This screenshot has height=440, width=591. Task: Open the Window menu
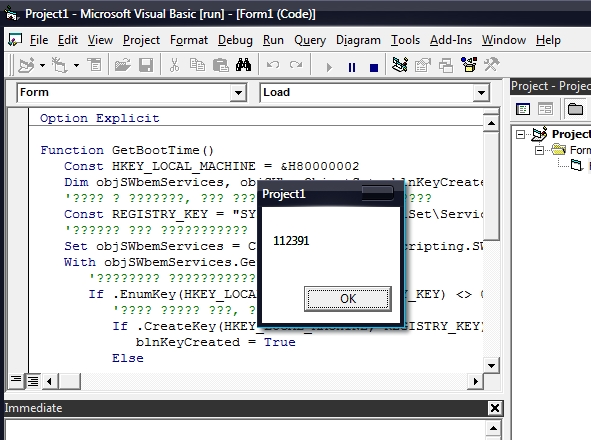pyautogui.click(x=504, y=40)
